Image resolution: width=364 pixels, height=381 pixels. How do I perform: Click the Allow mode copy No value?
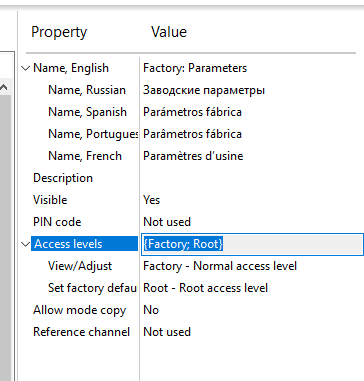click(x=151, y=310)
